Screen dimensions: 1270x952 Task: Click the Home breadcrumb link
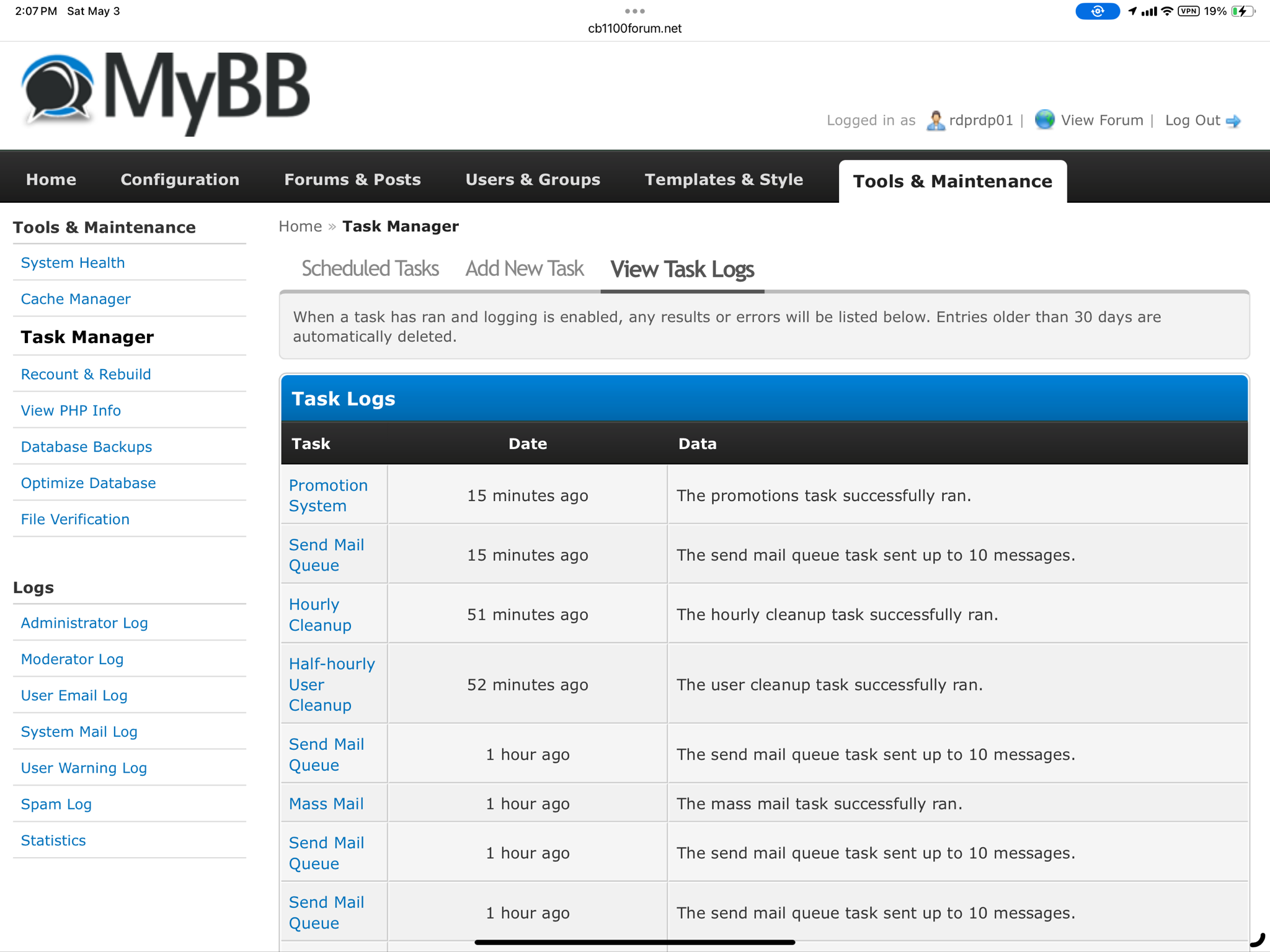300,226
